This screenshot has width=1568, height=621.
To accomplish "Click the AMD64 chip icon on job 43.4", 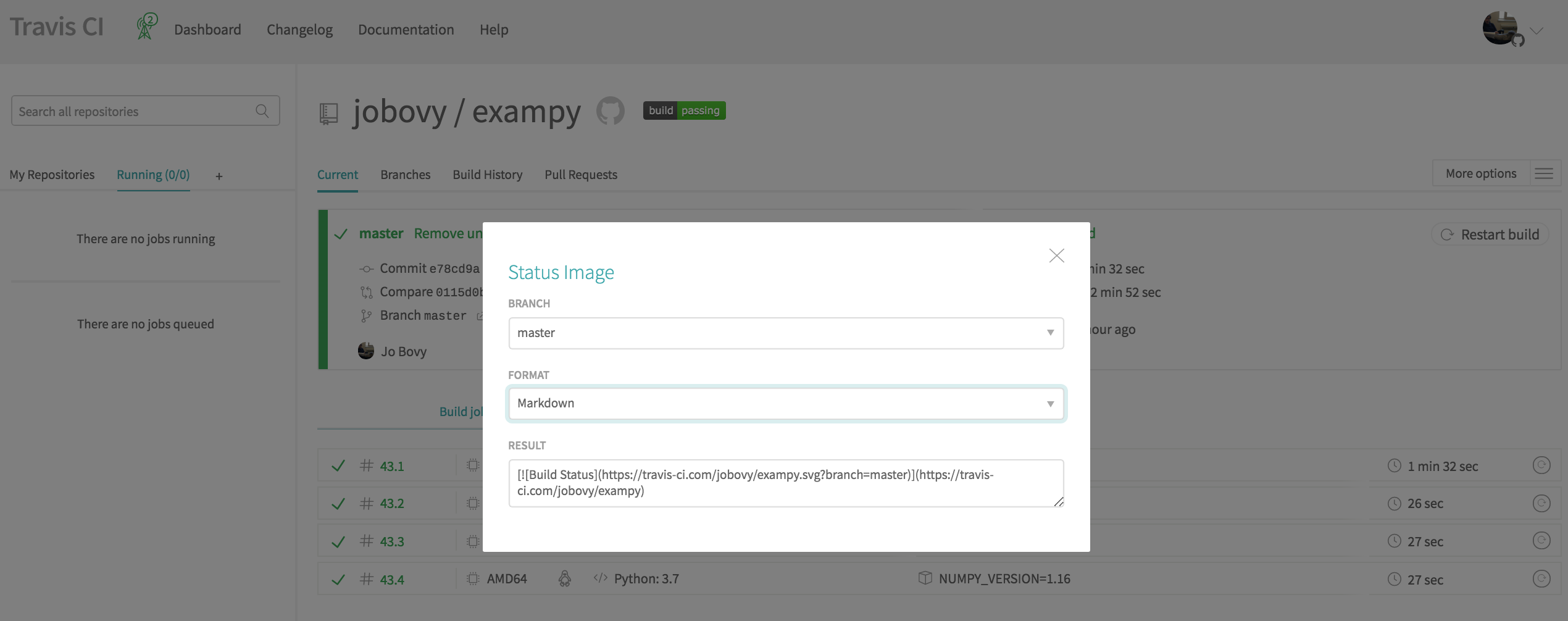I will point(473,578).
